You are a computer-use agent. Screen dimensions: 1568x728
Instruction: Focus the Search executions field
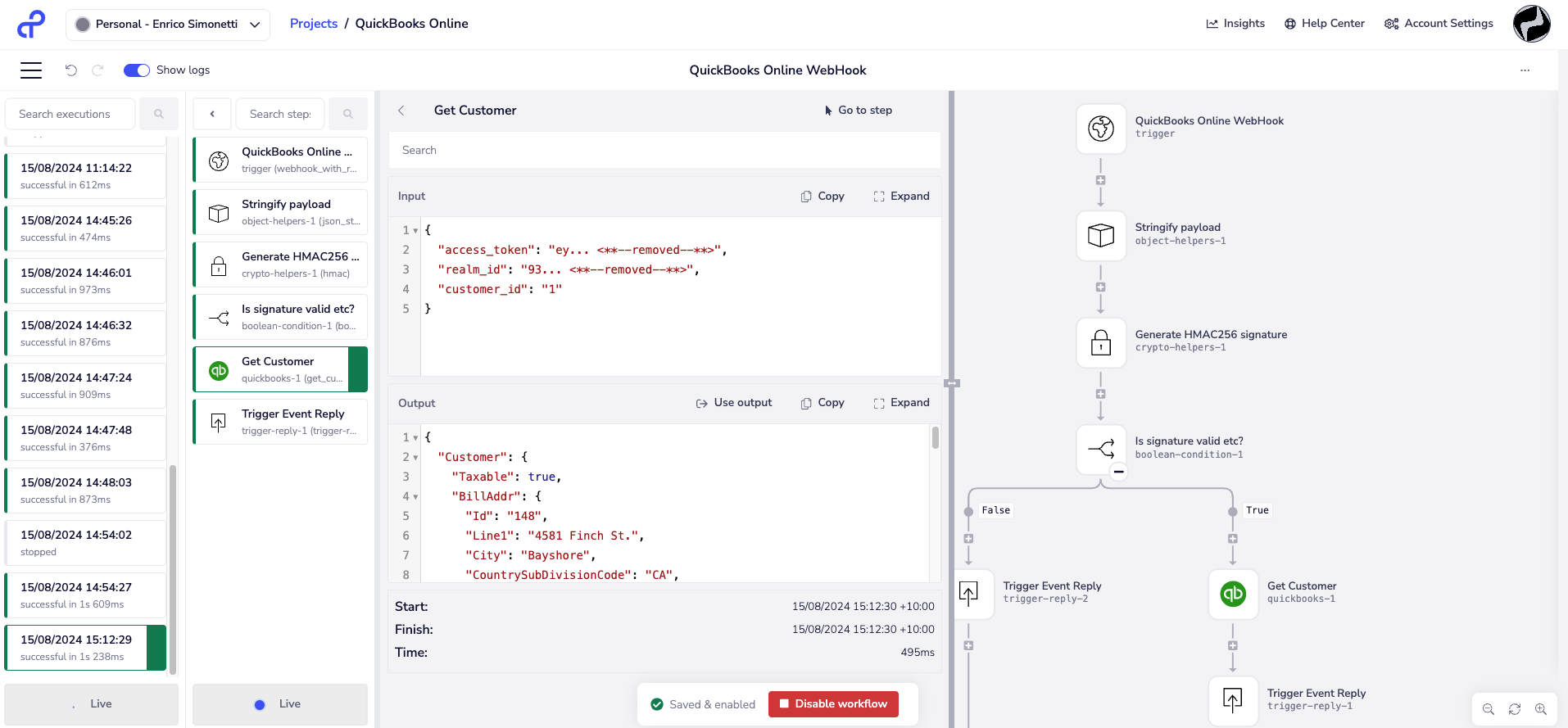(x=70, y=114)
